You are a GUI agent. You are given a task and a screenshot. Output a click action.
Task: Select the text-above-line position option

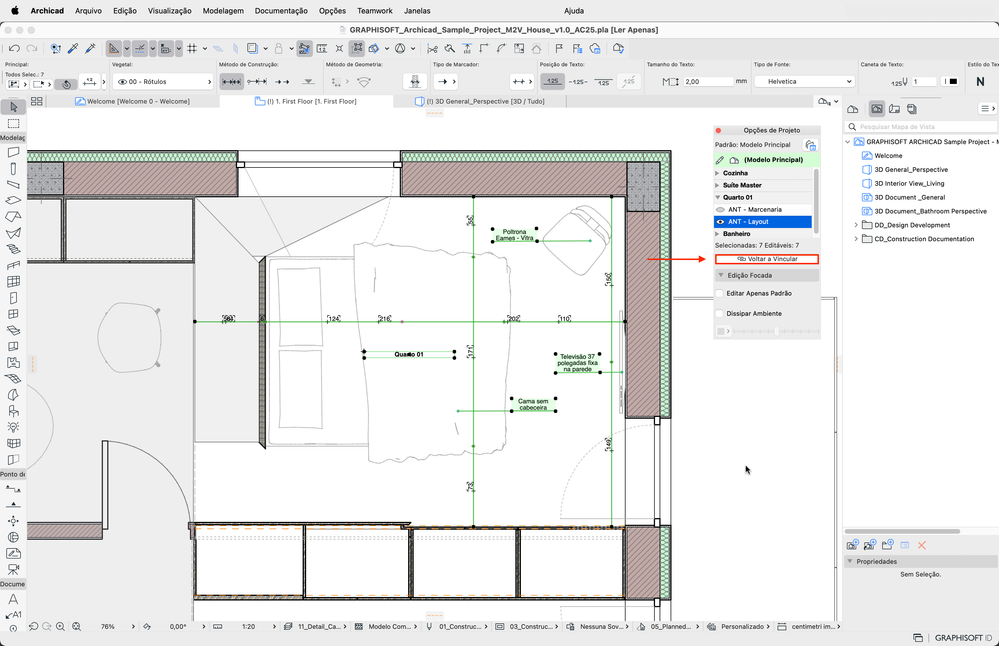pyautogui.click(x=552, y=82)
